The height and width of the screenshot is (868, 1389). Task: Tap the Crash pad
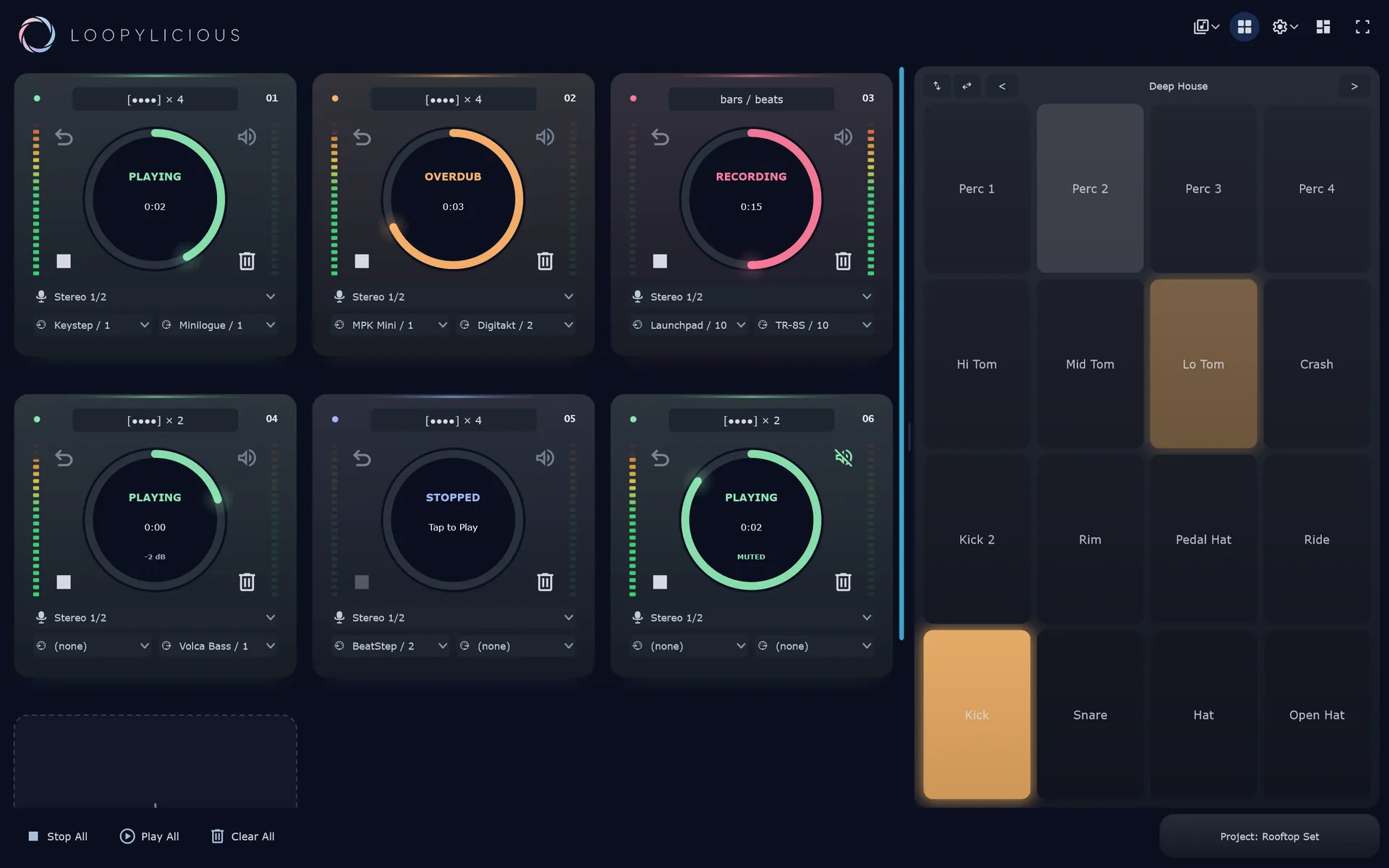1317,364
